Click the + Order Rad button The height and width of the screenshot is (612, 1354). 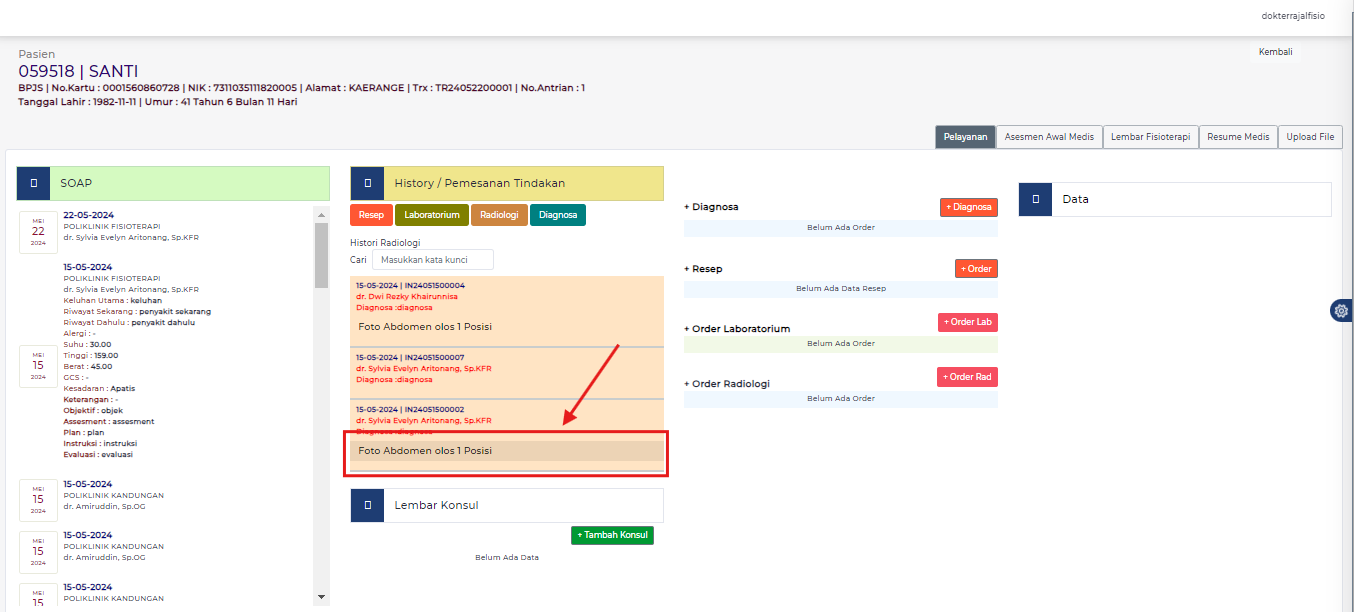tap(967, 377)
